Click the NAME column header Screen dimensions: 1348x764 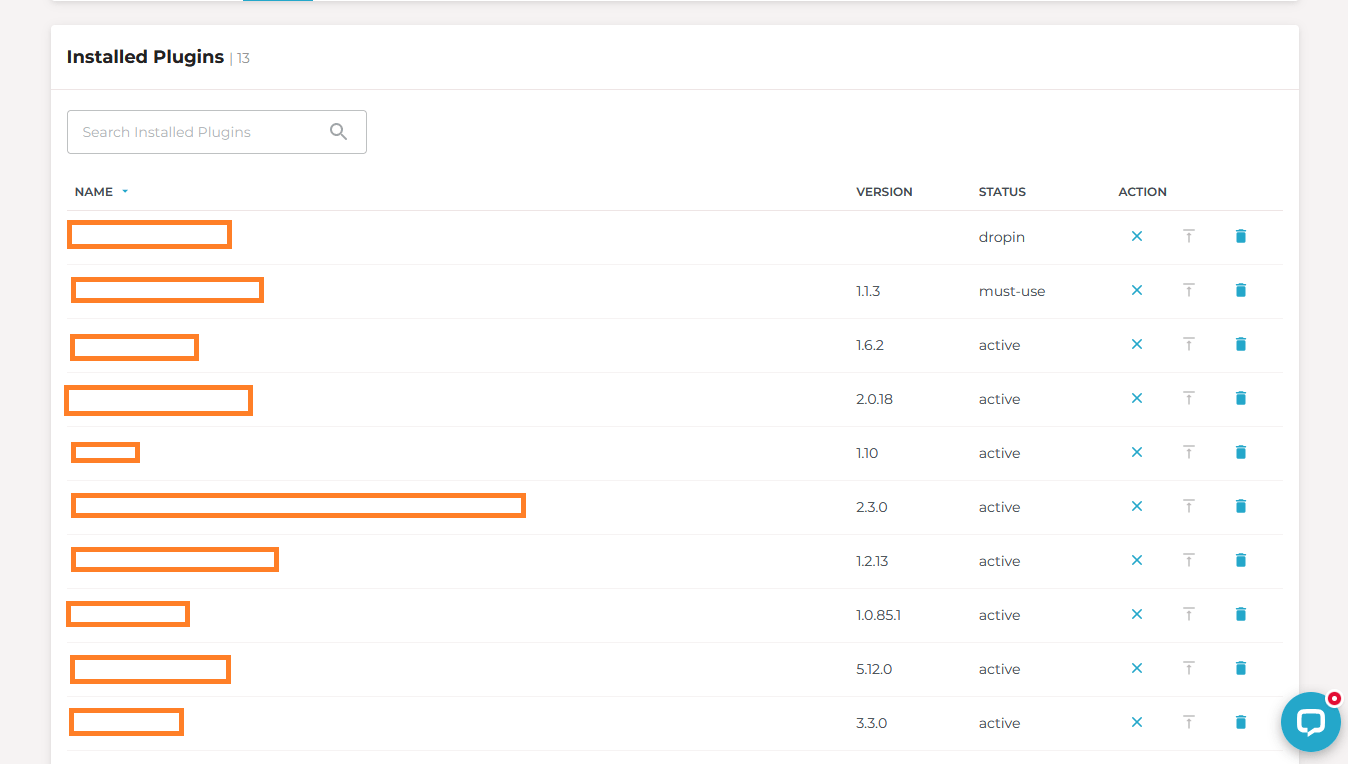click(94, 192)
